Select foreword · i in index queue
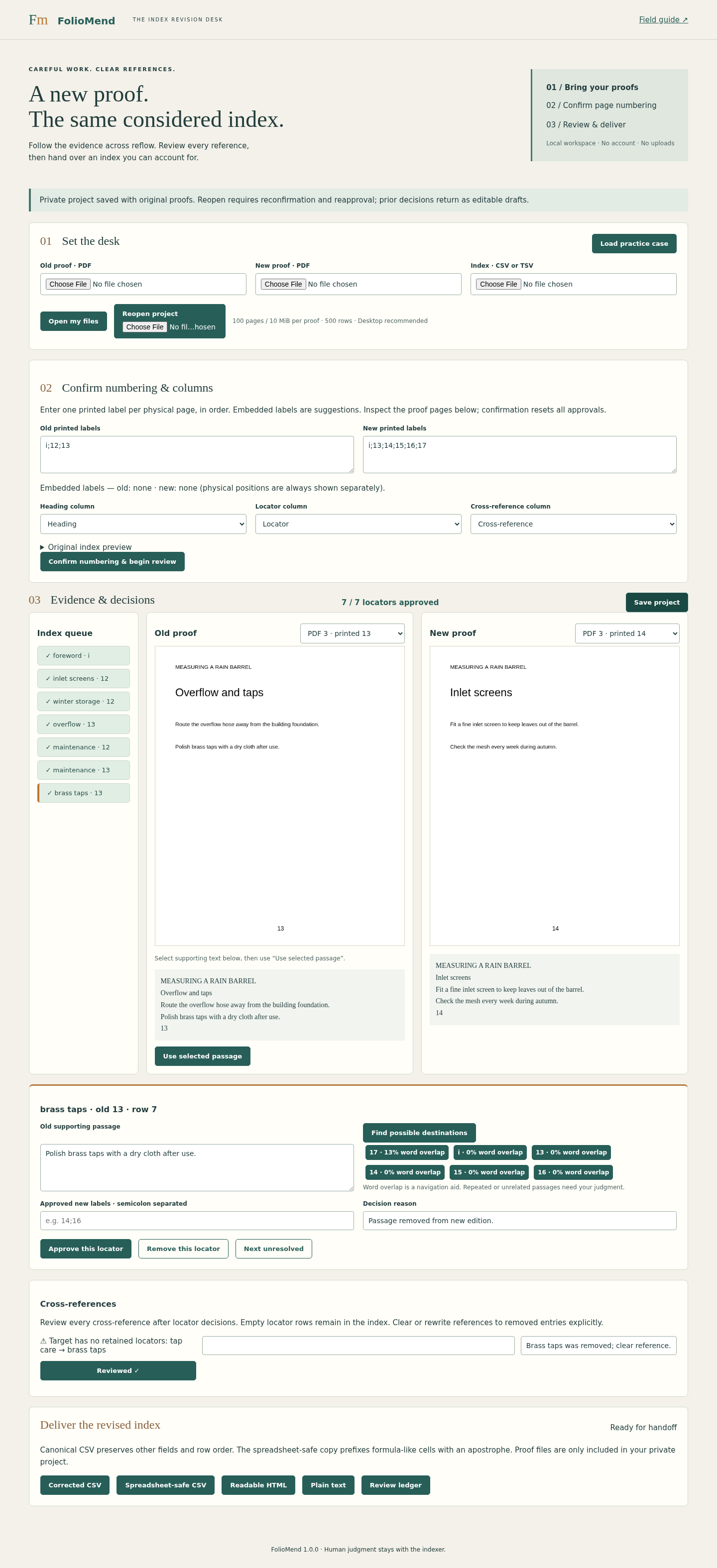This screenshot has height=1568, width=717. tap(84, 655)
